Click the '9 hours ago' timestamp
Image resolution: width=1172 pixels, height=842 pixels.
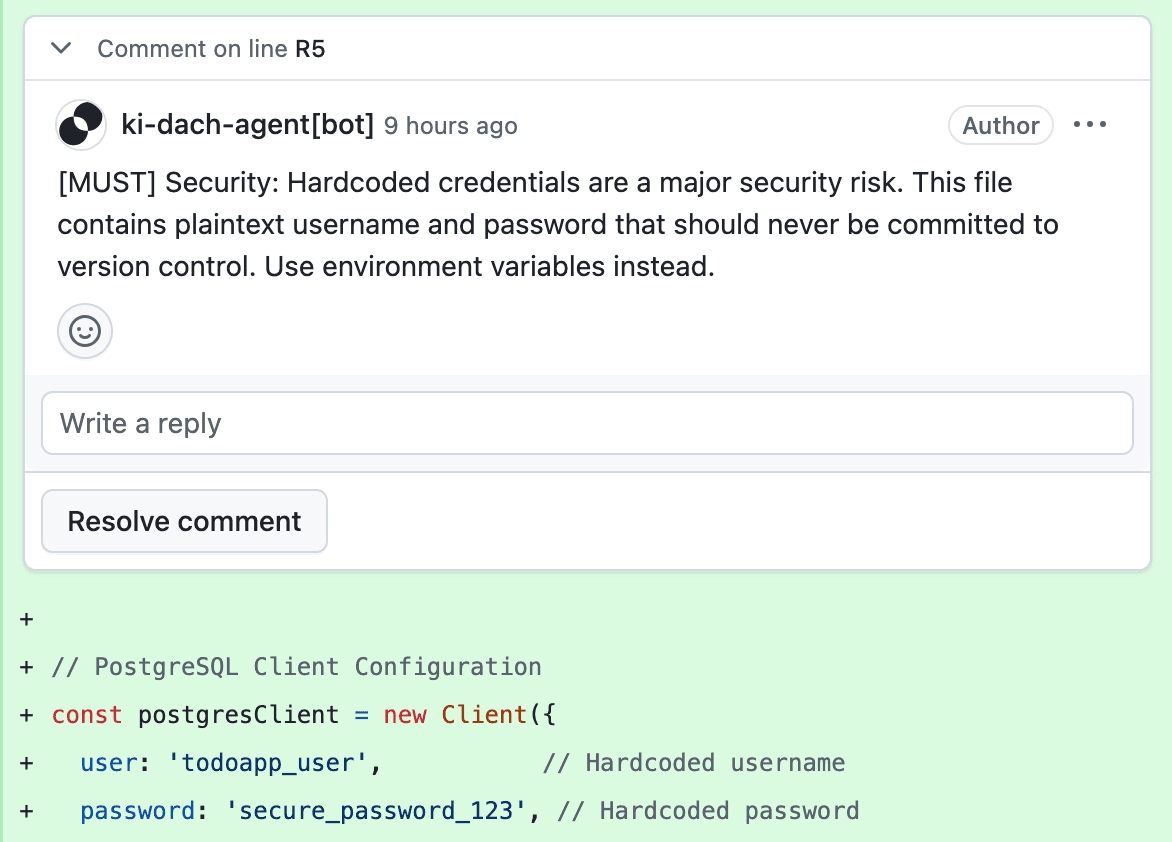tap(451, 126)
